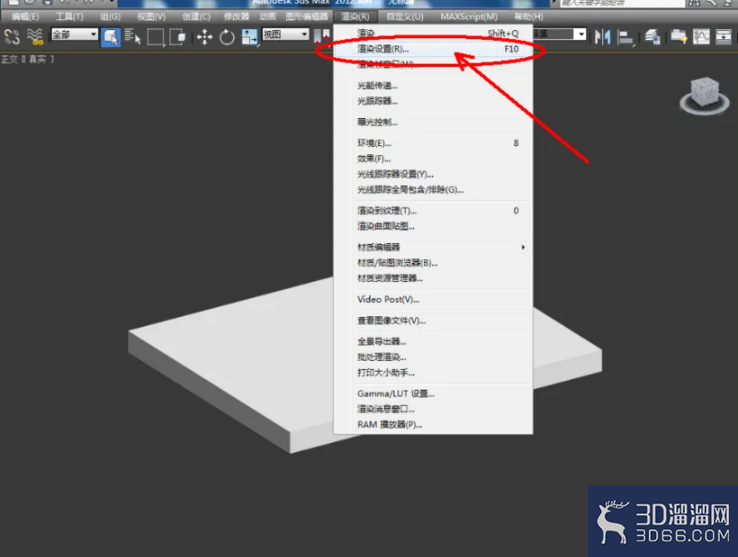Click the Mirror tool icon
The image size is (738, 557).
point(602,37)
